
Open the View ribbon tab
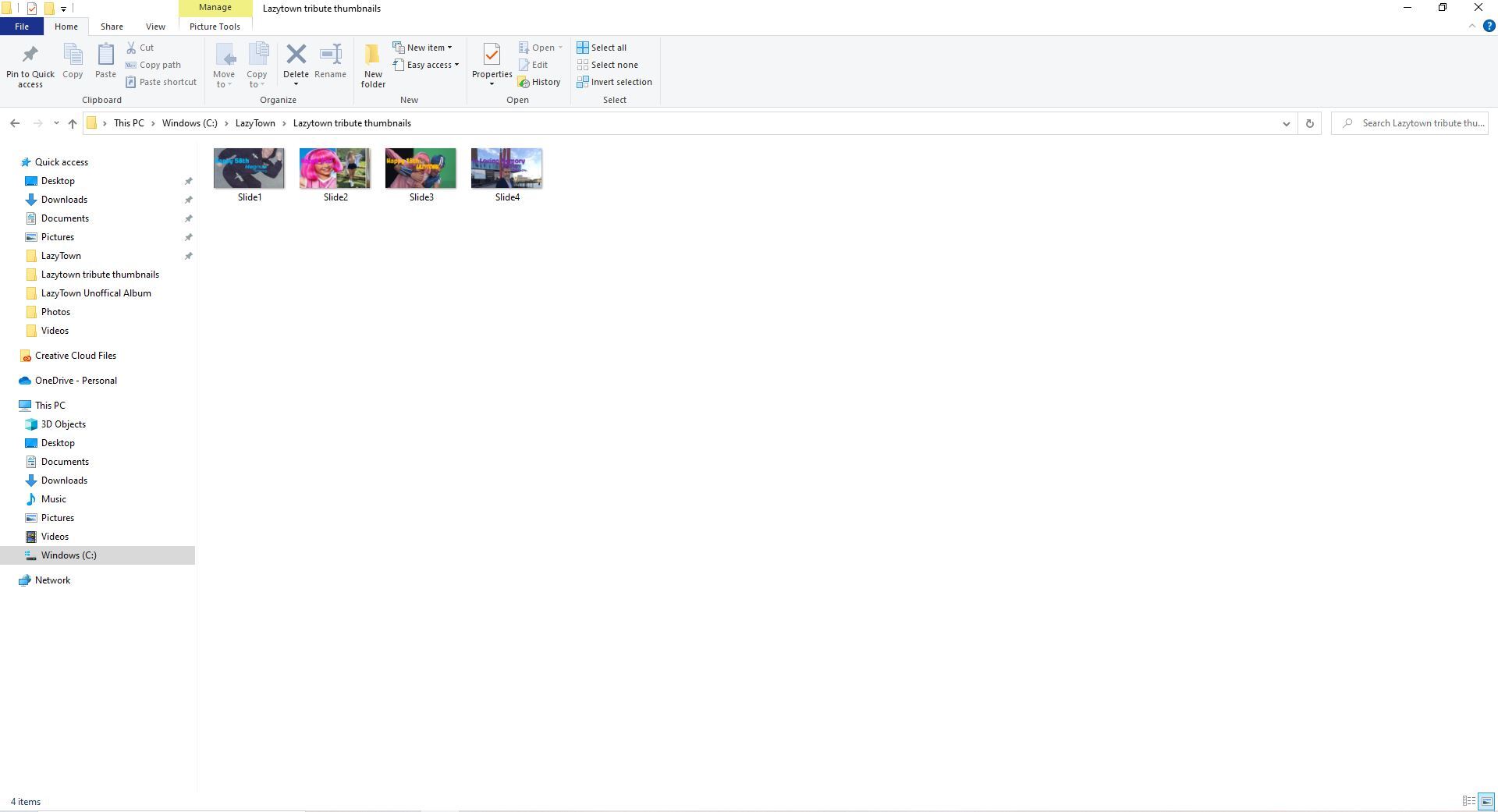click(x=155, y=27)
